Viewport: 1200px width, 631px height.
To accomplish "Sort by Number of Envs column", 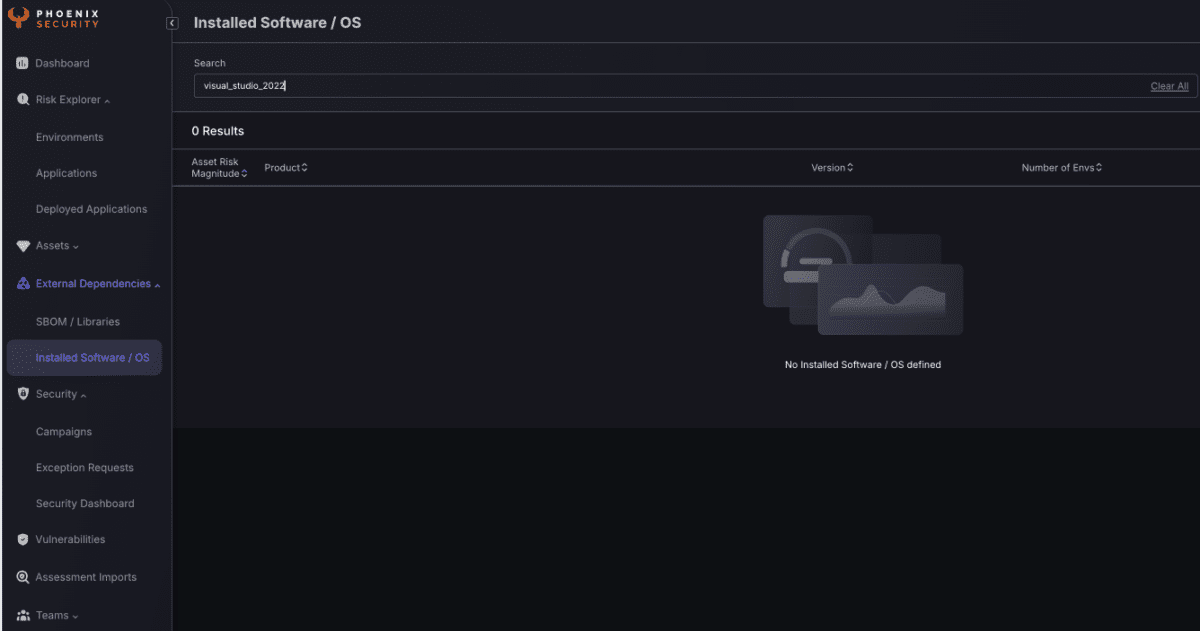I will tap(1061, 168).
